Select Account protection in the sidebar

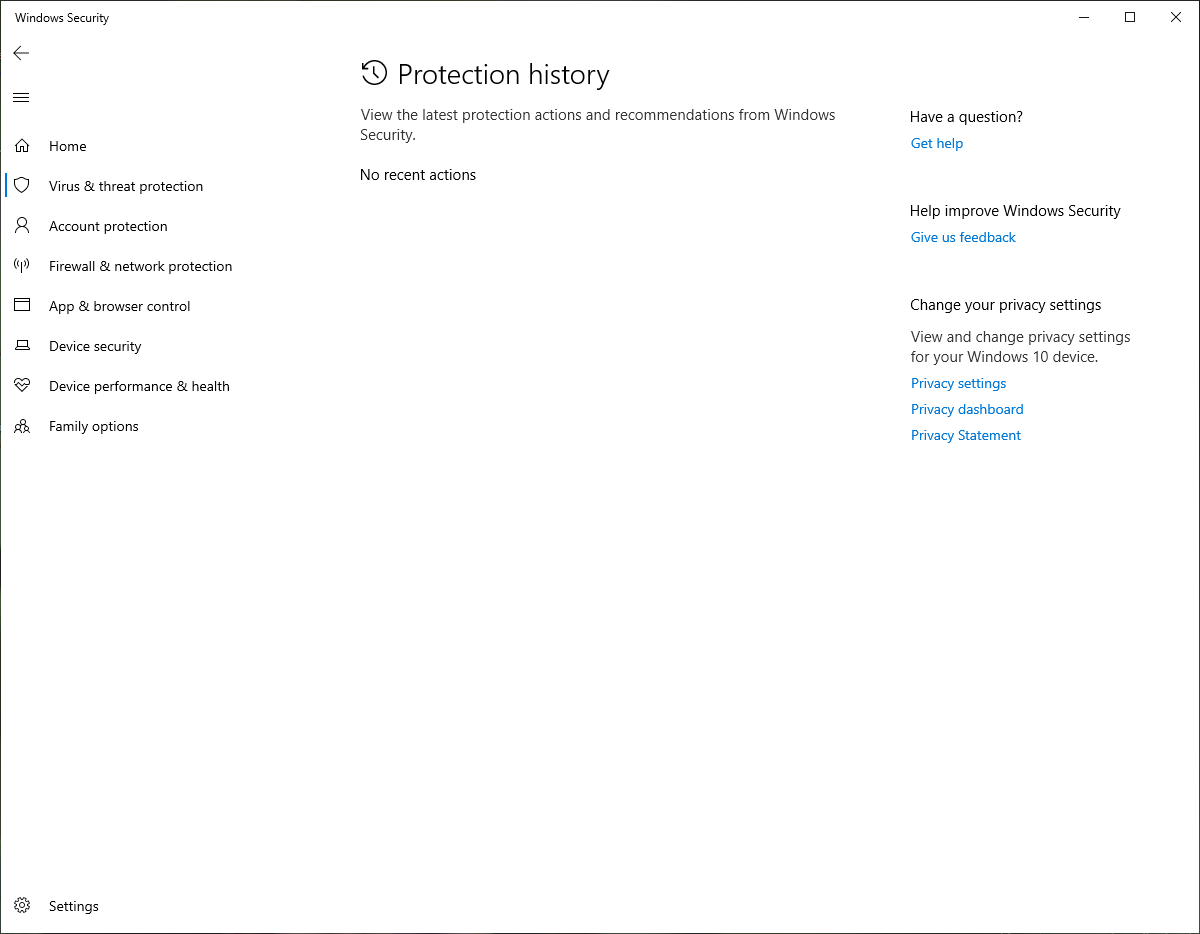(x=108, y=226)
